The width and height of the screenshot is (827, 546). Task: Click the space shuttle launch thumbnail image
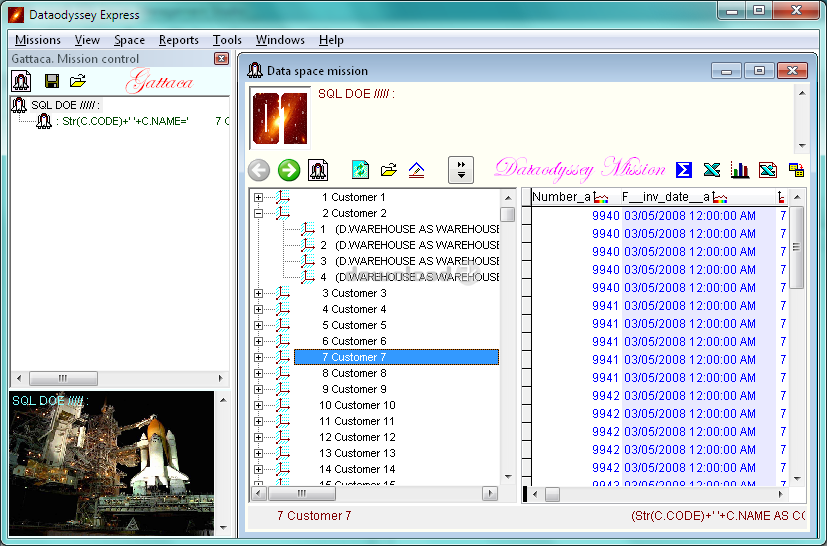[111, 462]
